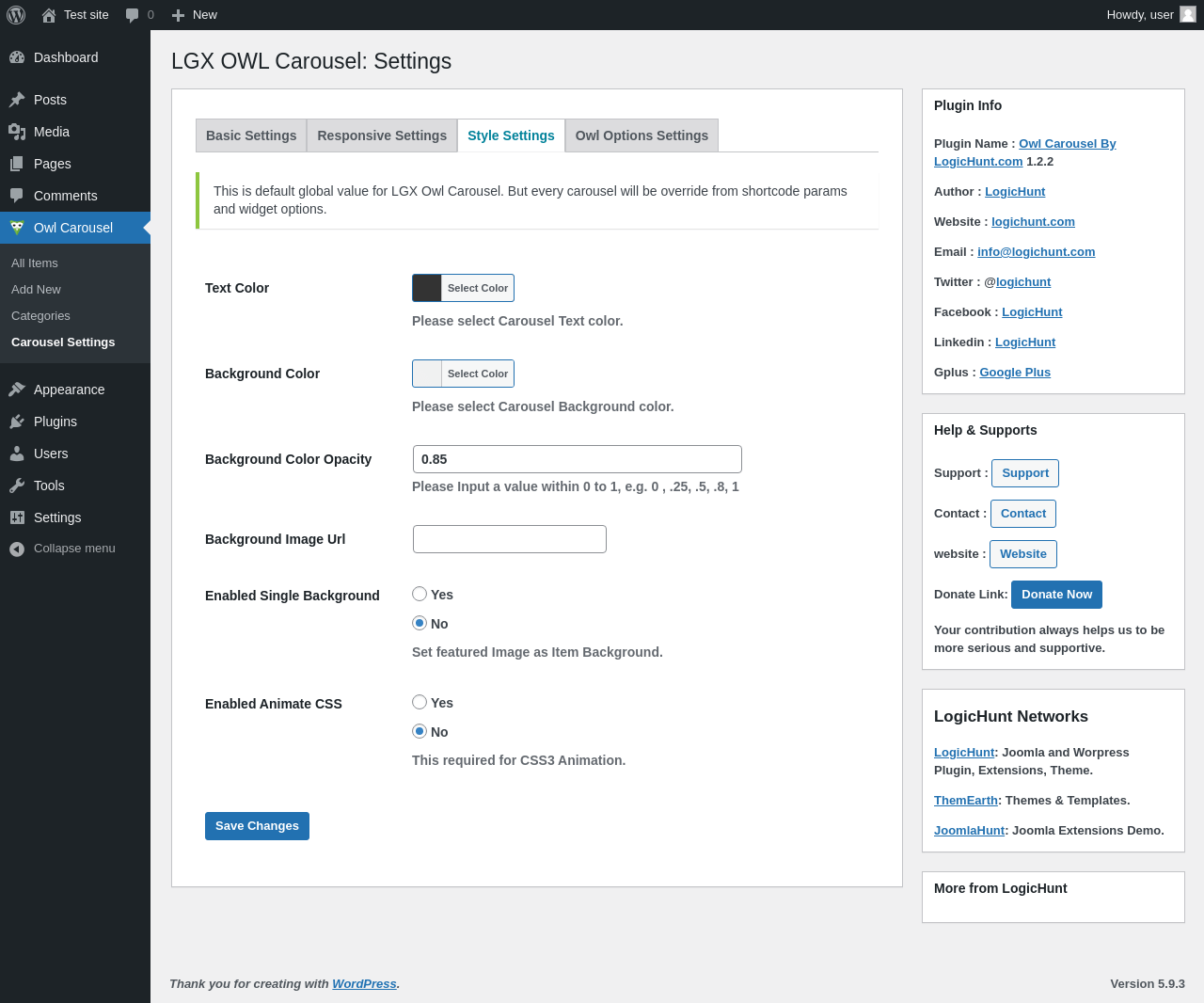This screenshot has height=1003, width=1204.
Task: Click the Media icon in sidebar
Action: (x=17, y=132)
